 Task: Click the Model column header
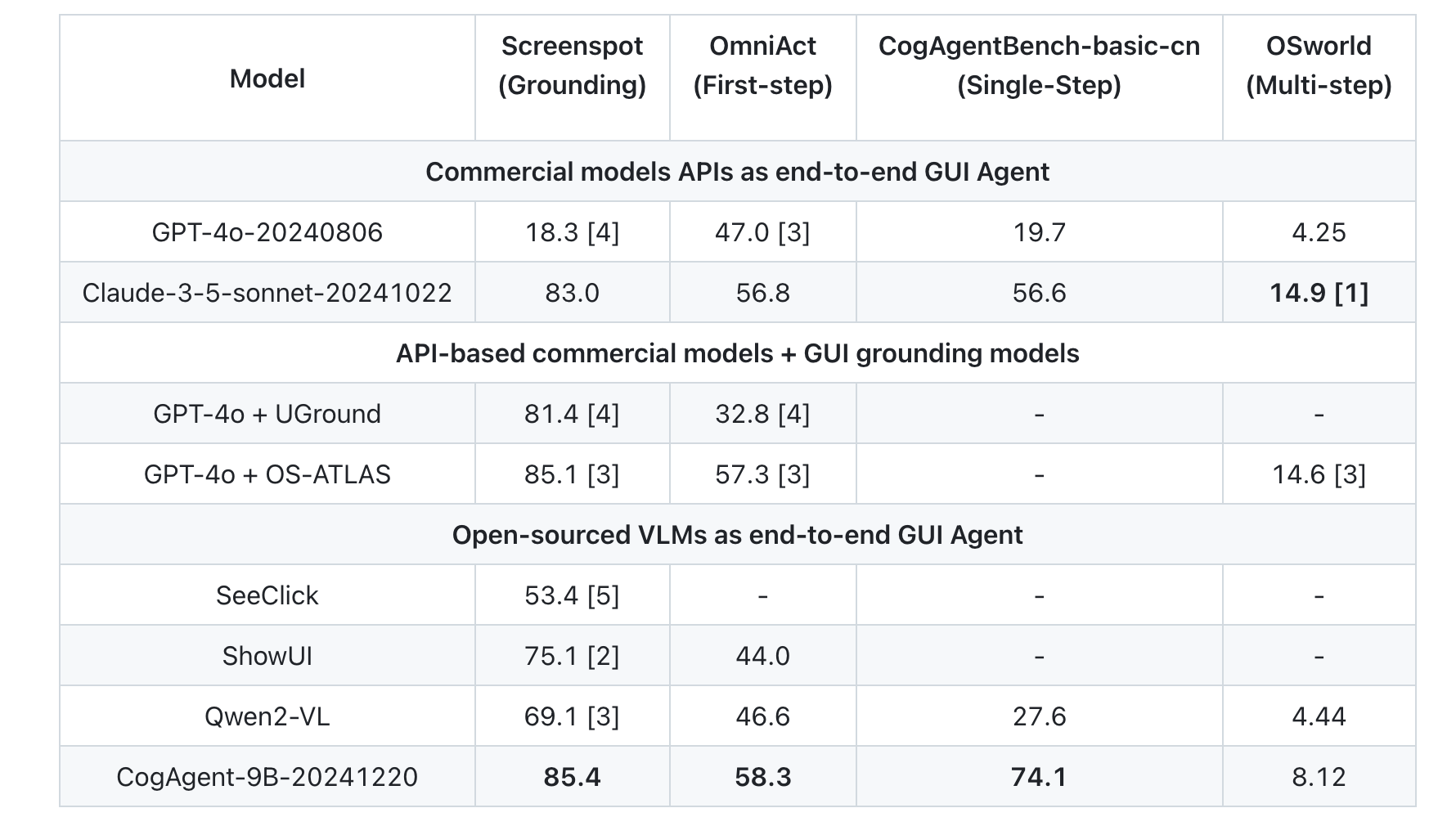click(267, 79)
